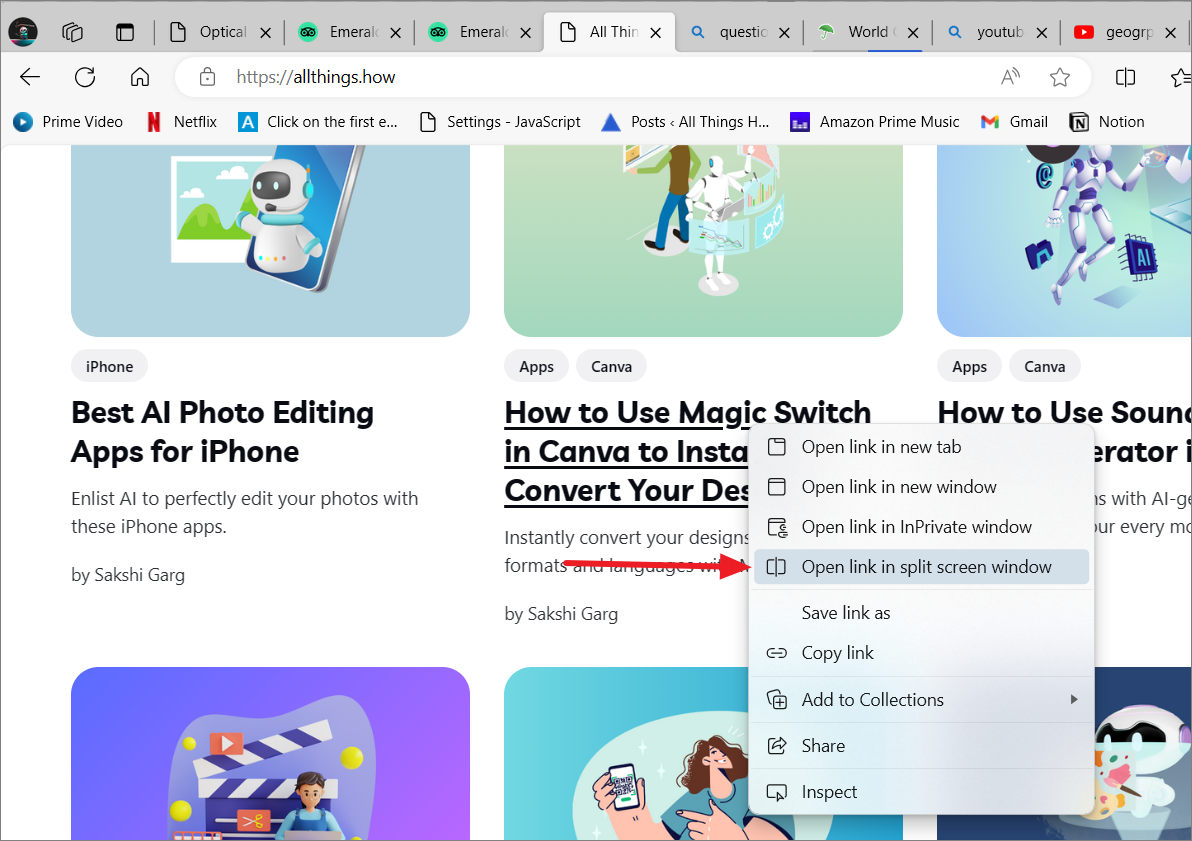Click Apps tag under Magic Switch article

tap(536, 367)
